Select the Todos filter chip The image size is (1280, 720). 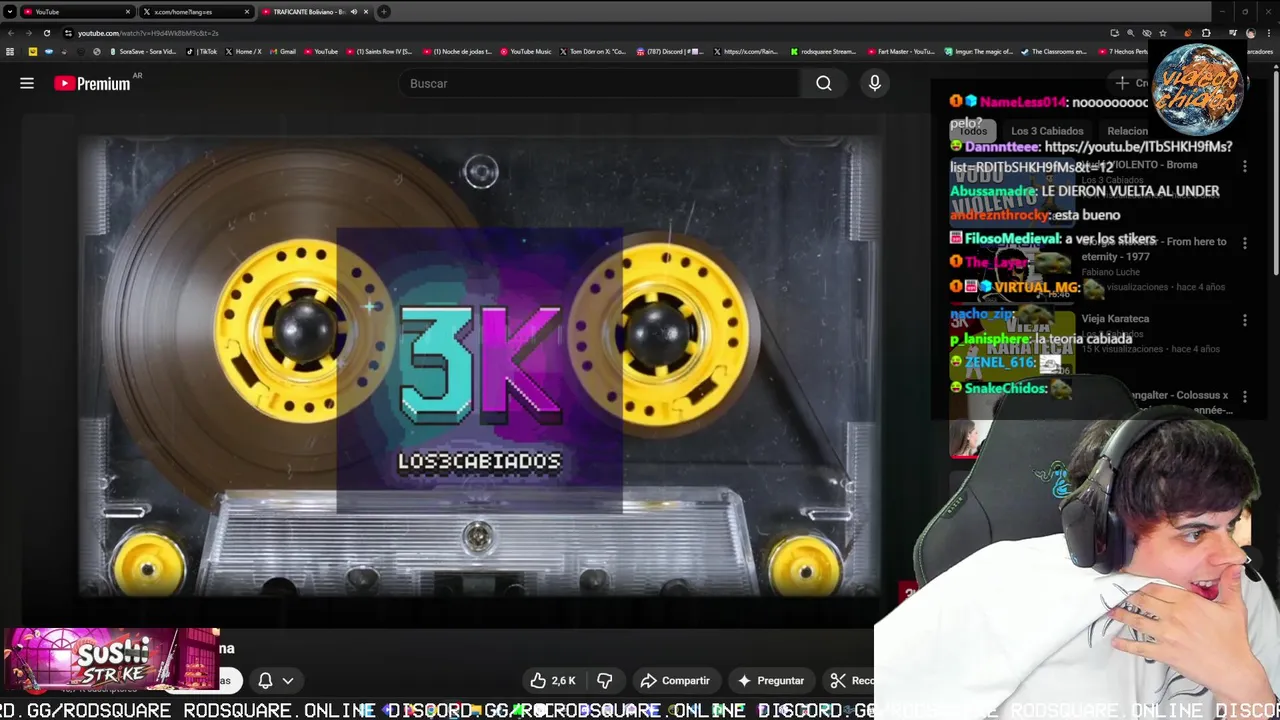(973, 131)
